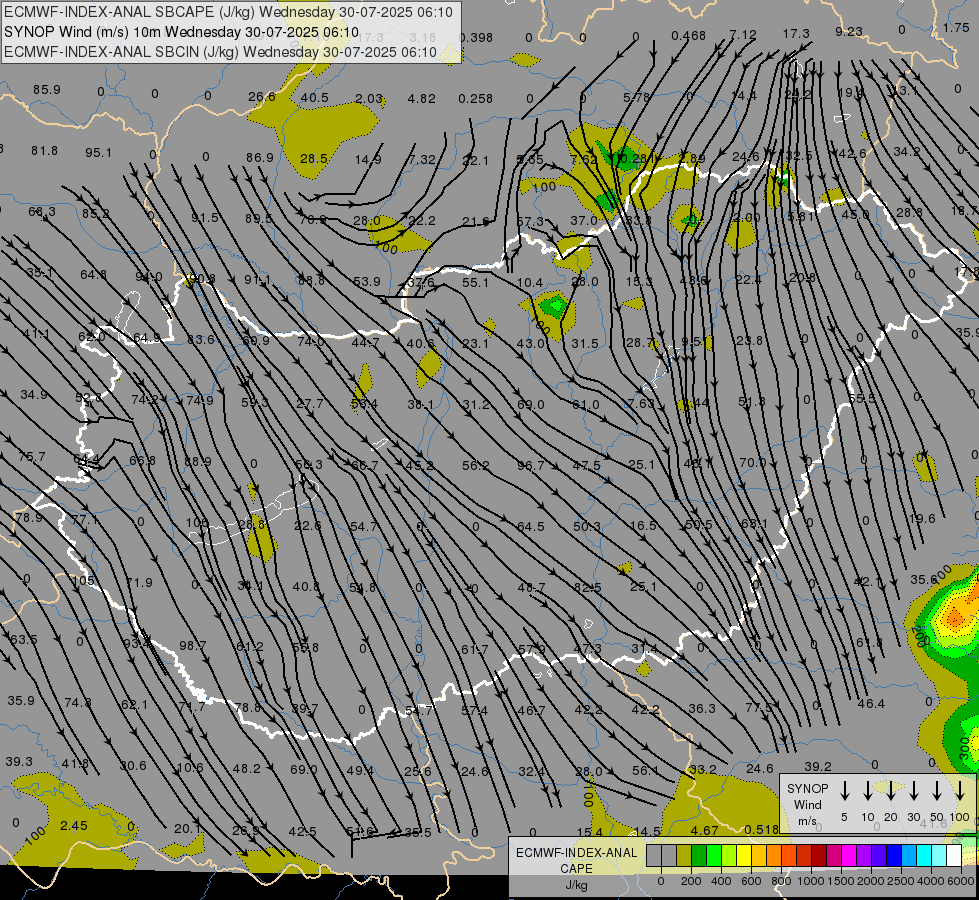Click the 6000 label on CAPE scale
Screen dimensions: 979x900
click(960, 881)
